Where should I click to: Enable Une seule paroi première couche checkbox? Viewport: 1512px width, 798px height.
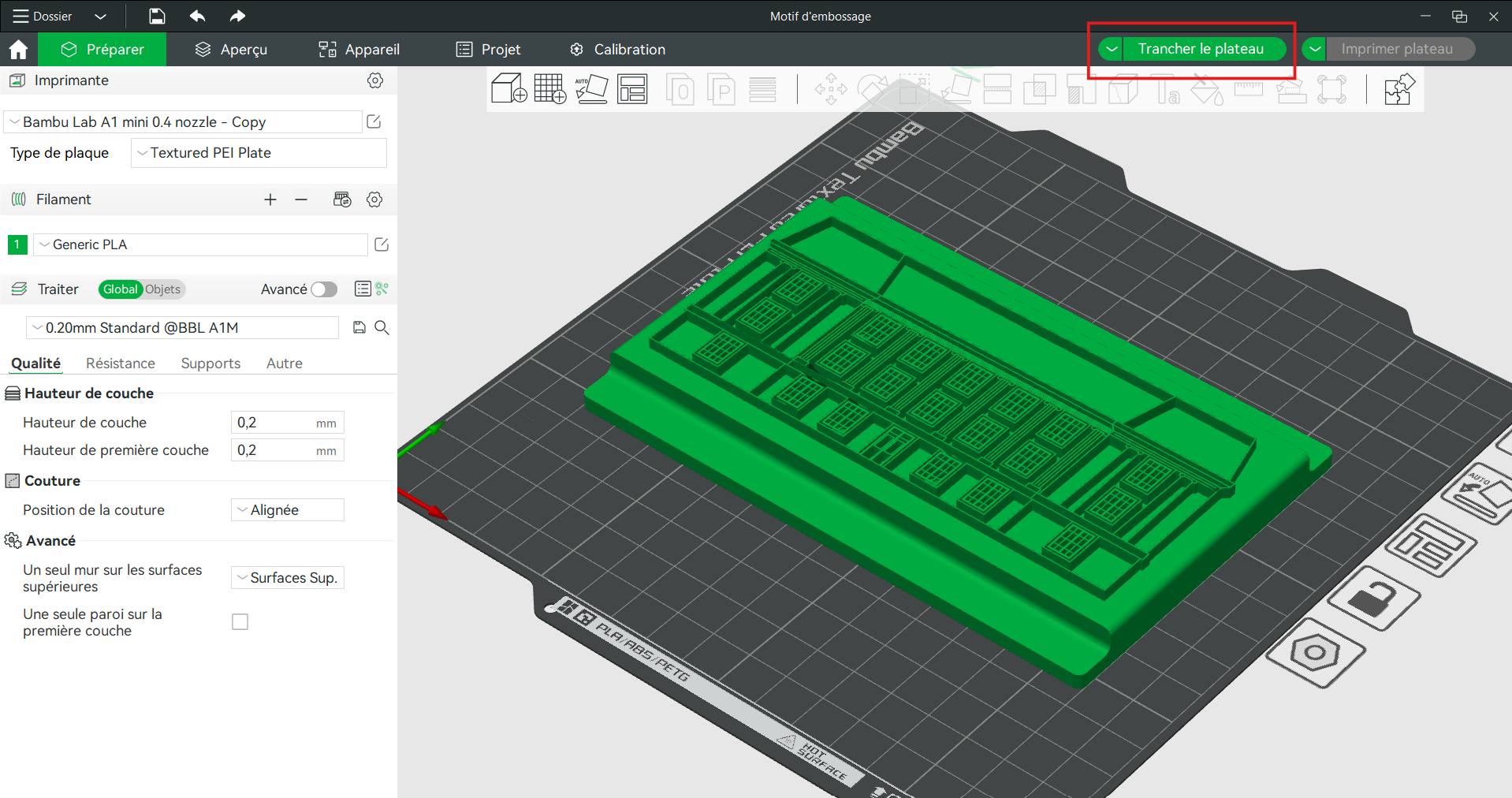(x=240, y=622)
